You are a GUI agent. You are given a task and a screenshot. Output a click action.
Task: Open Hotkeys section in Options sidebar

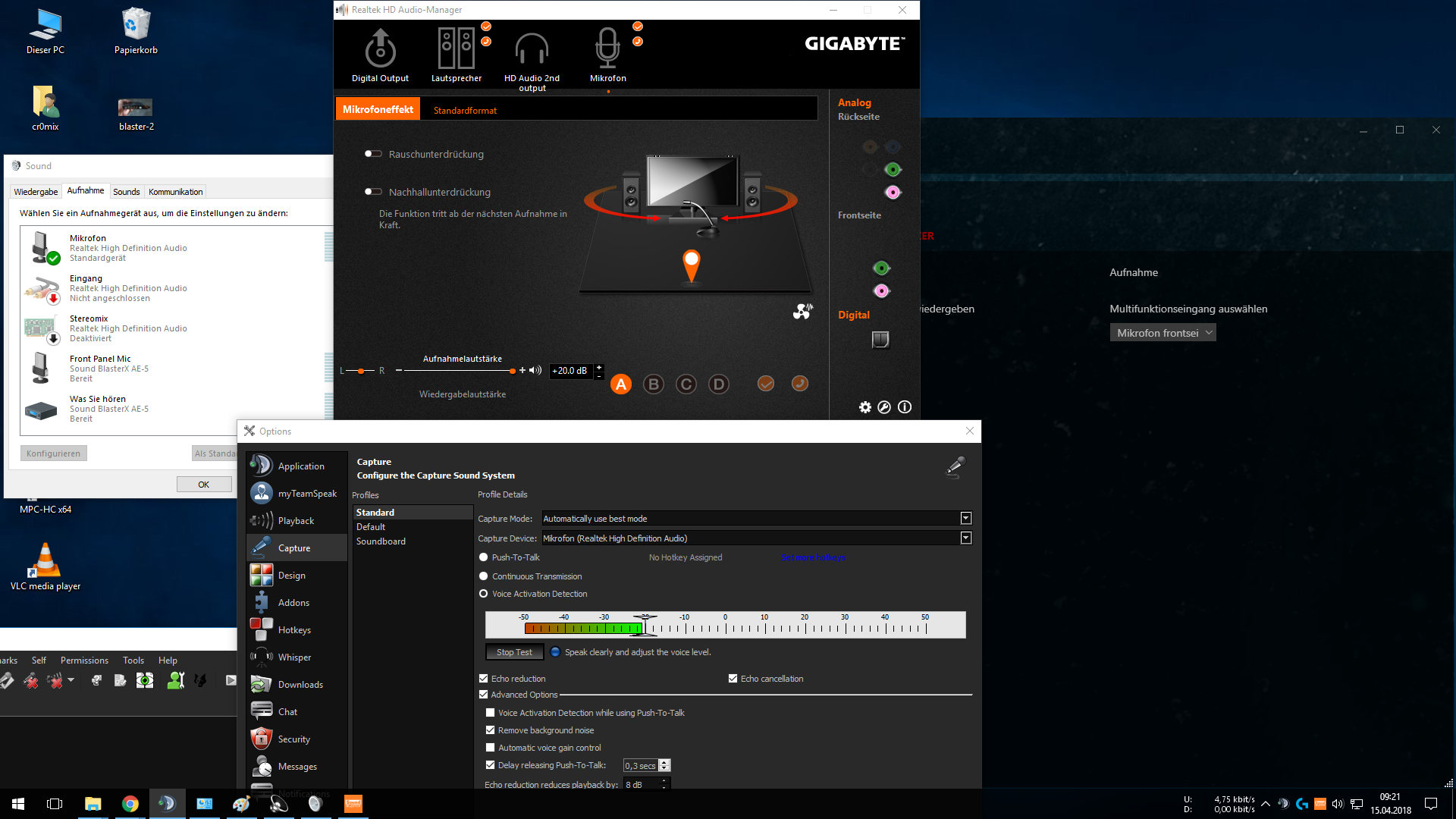294,630
